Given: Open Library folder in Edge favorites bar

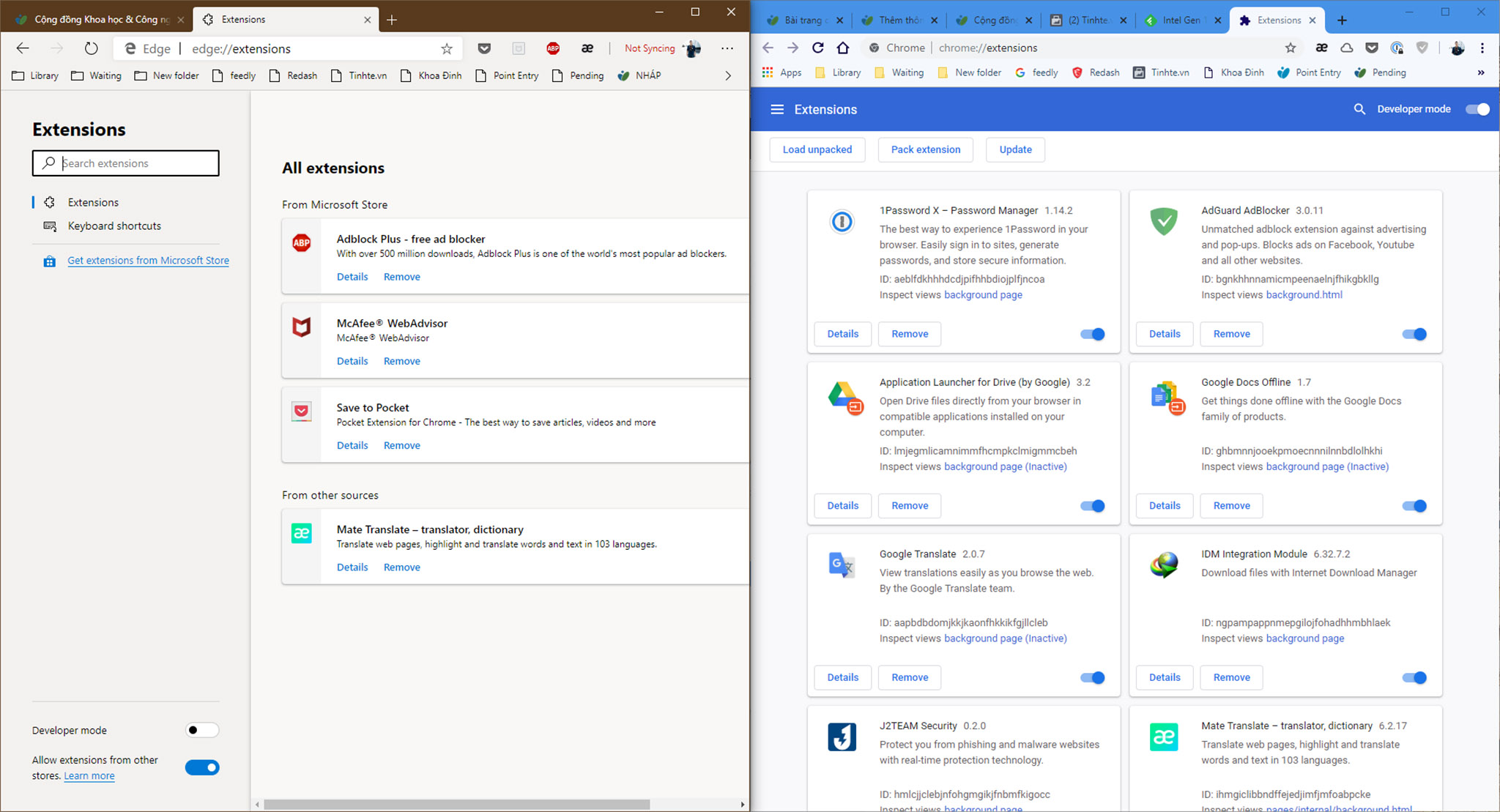Looking at the screenshot, I should tap(36, 75).
